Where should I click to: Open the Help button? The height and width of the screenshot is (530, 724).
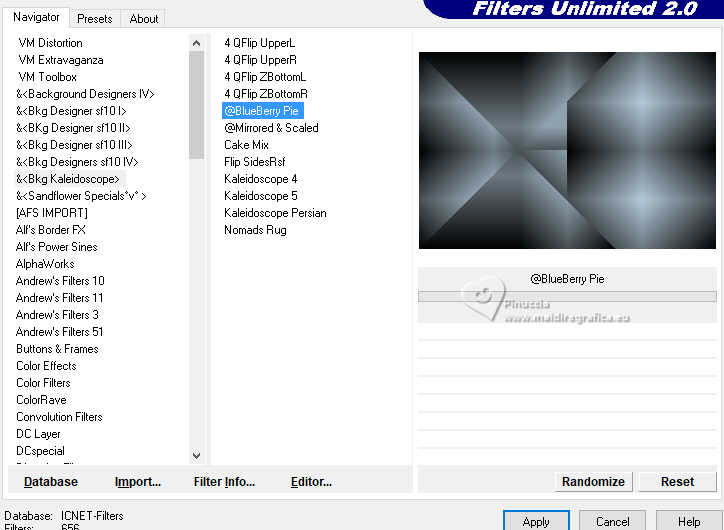tap(689, 521)
